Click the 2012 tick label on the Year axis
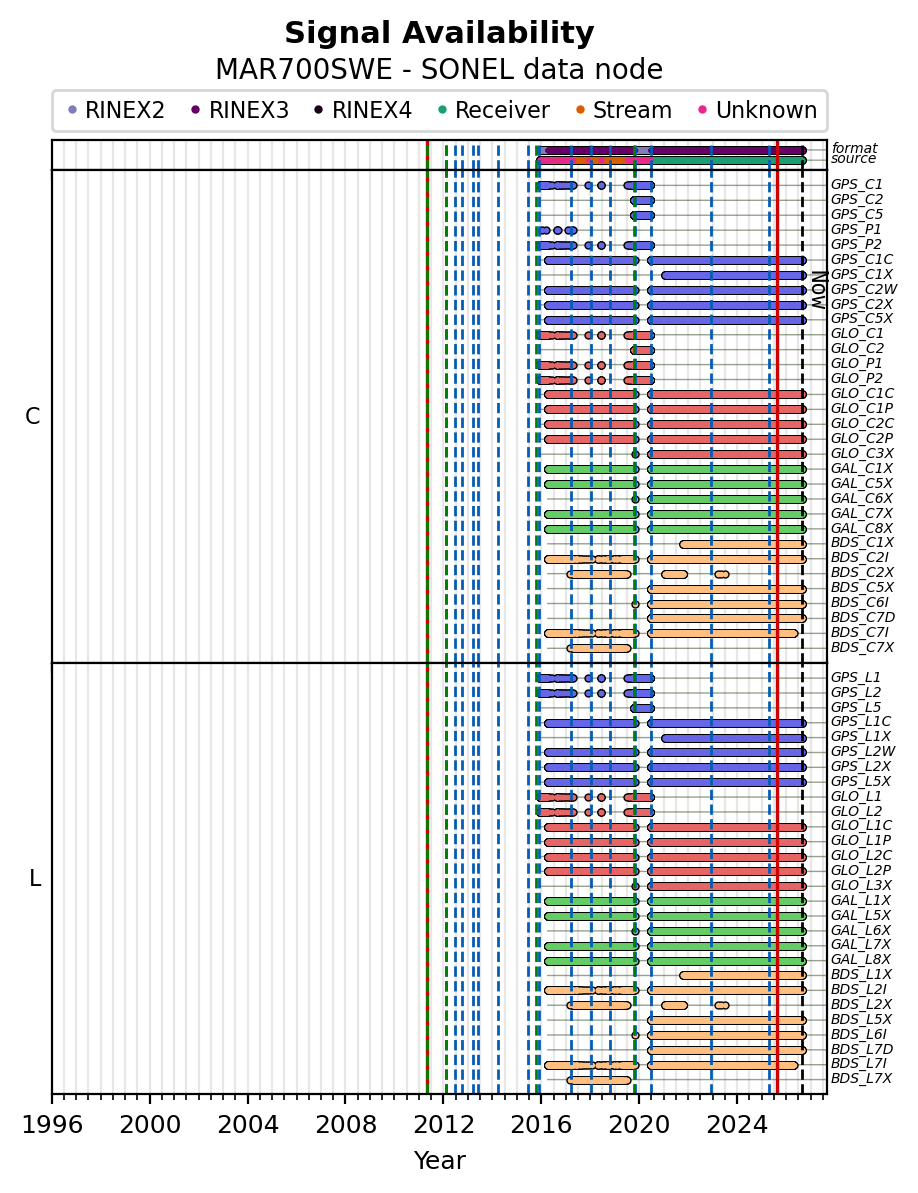 [x=443, y=1125]
